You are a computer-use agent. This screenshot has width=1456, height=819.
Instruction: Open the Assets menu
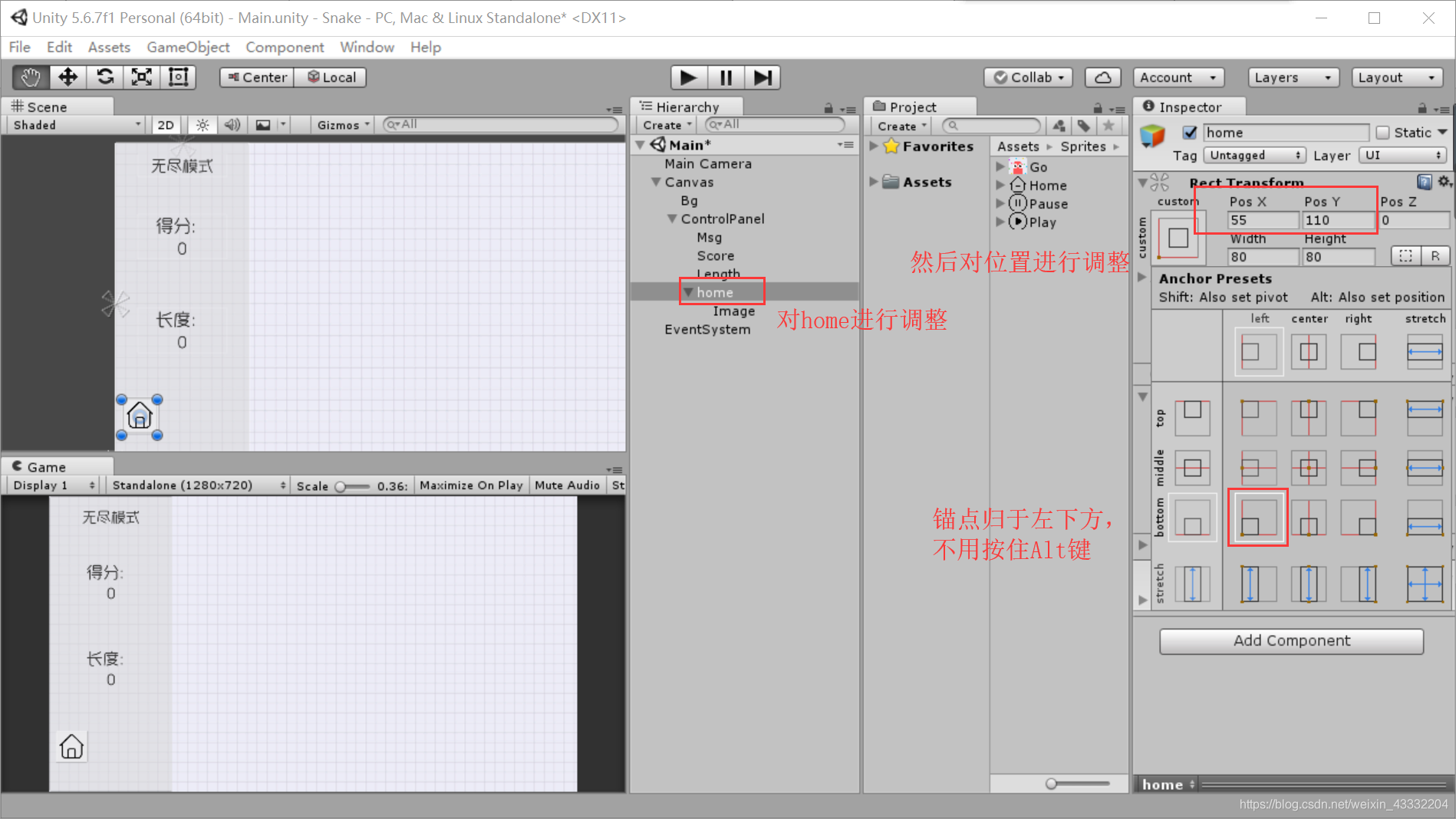[x=109, y=47]
